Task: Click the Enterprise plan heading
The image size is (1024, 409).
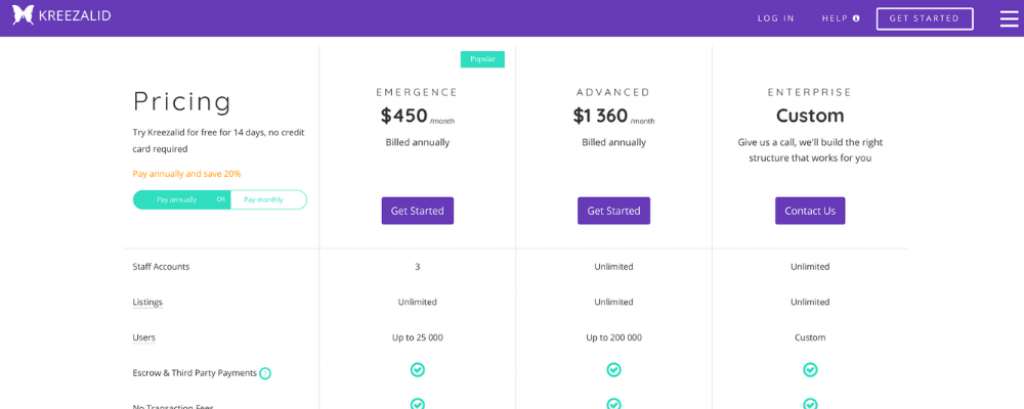Action: pos(810,92)
